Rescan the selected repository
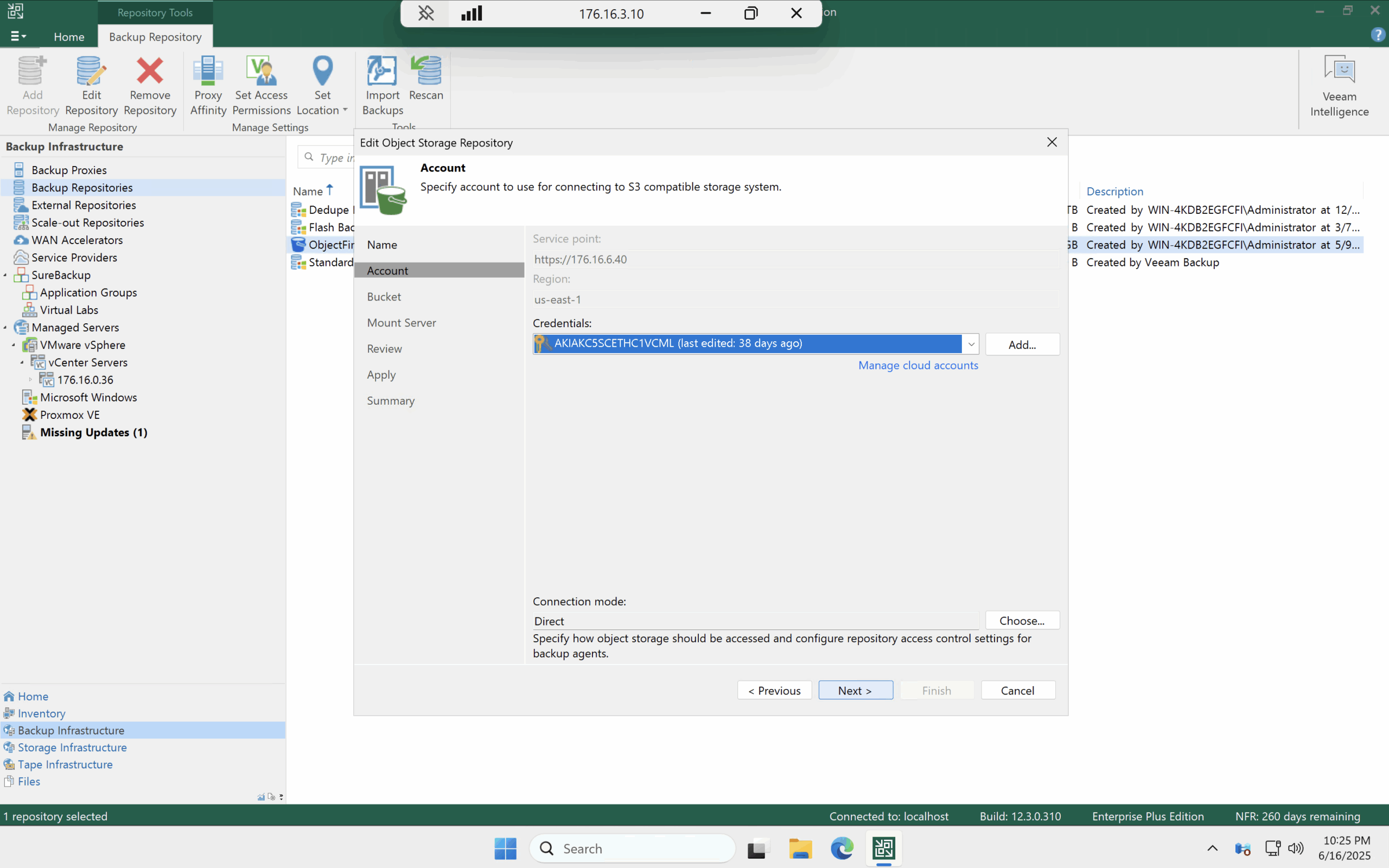1389x868 pixels. pos(426,79)
